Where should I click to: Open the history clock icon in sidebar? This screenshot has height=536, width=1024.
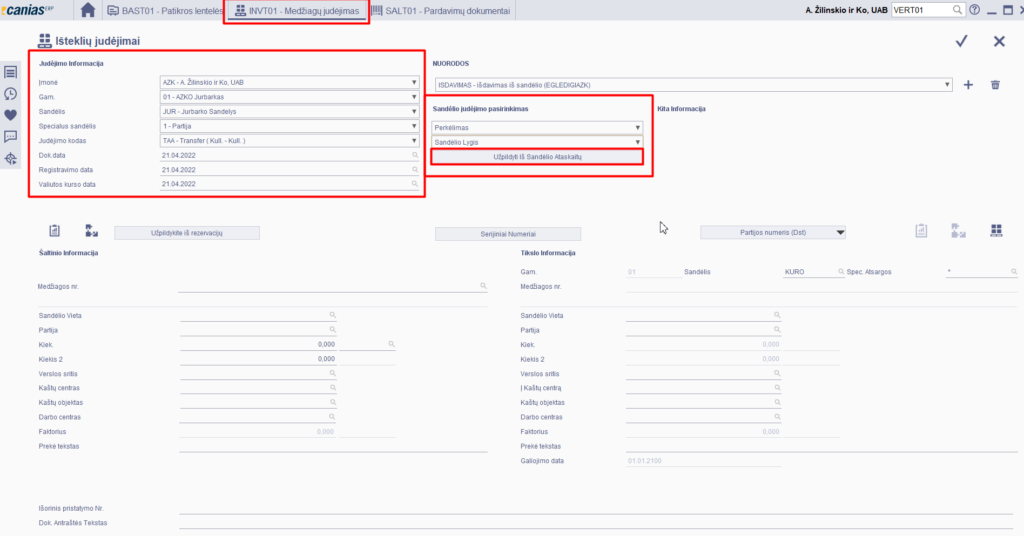pos(11,93)
